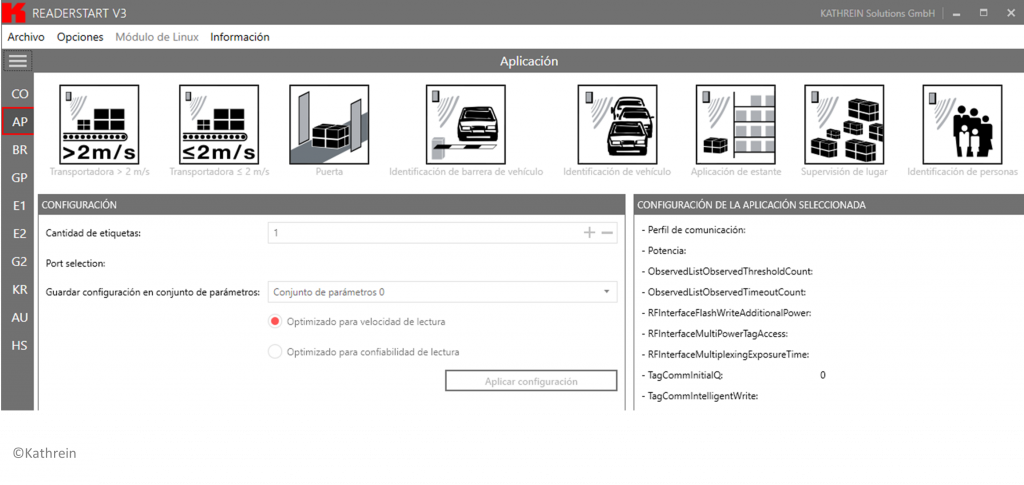Choose the Puerta application icon
This screenshot has width=1024, height=485.
[329, 124]
